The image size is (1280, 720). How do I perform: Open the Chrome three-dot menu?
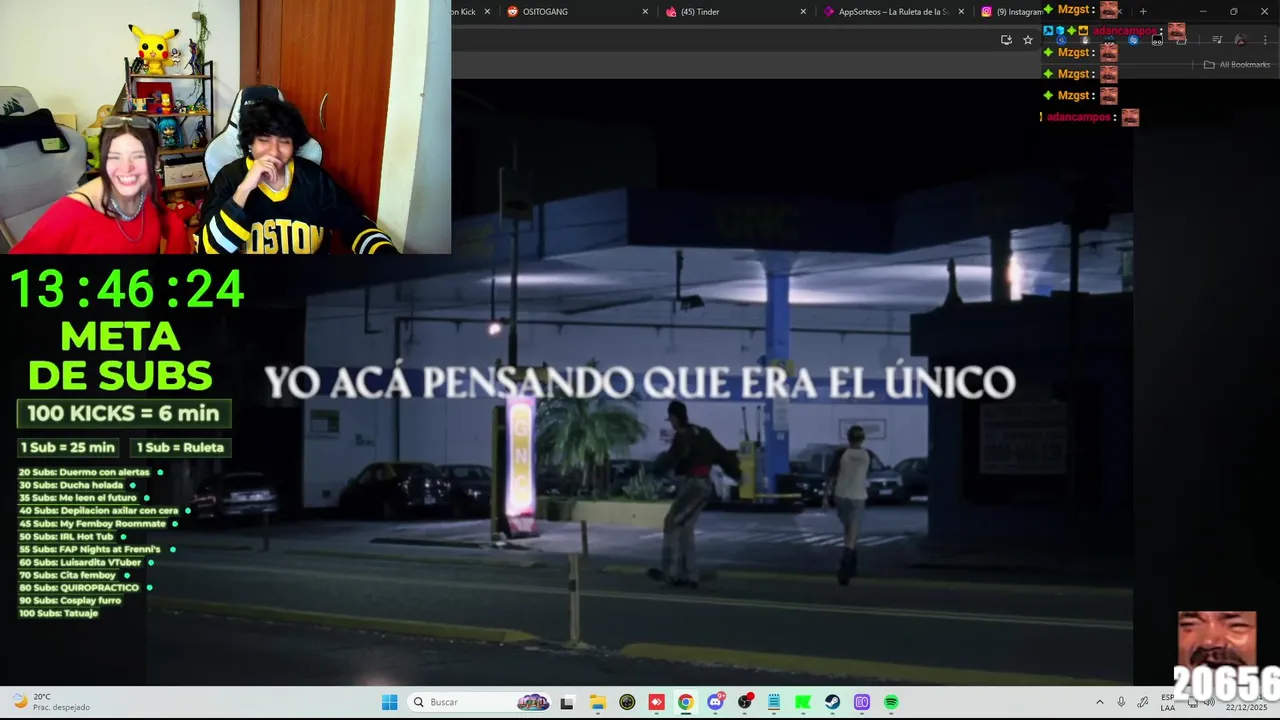click(1265, 40)
